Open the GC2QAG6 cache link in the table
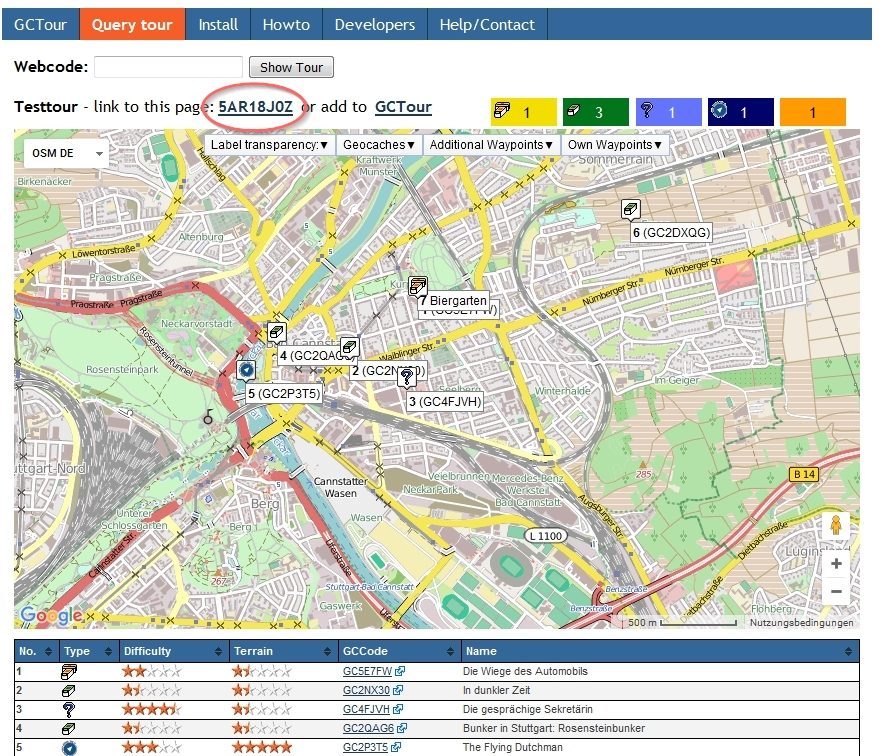The image size is (882, 756). click(368, 728)
